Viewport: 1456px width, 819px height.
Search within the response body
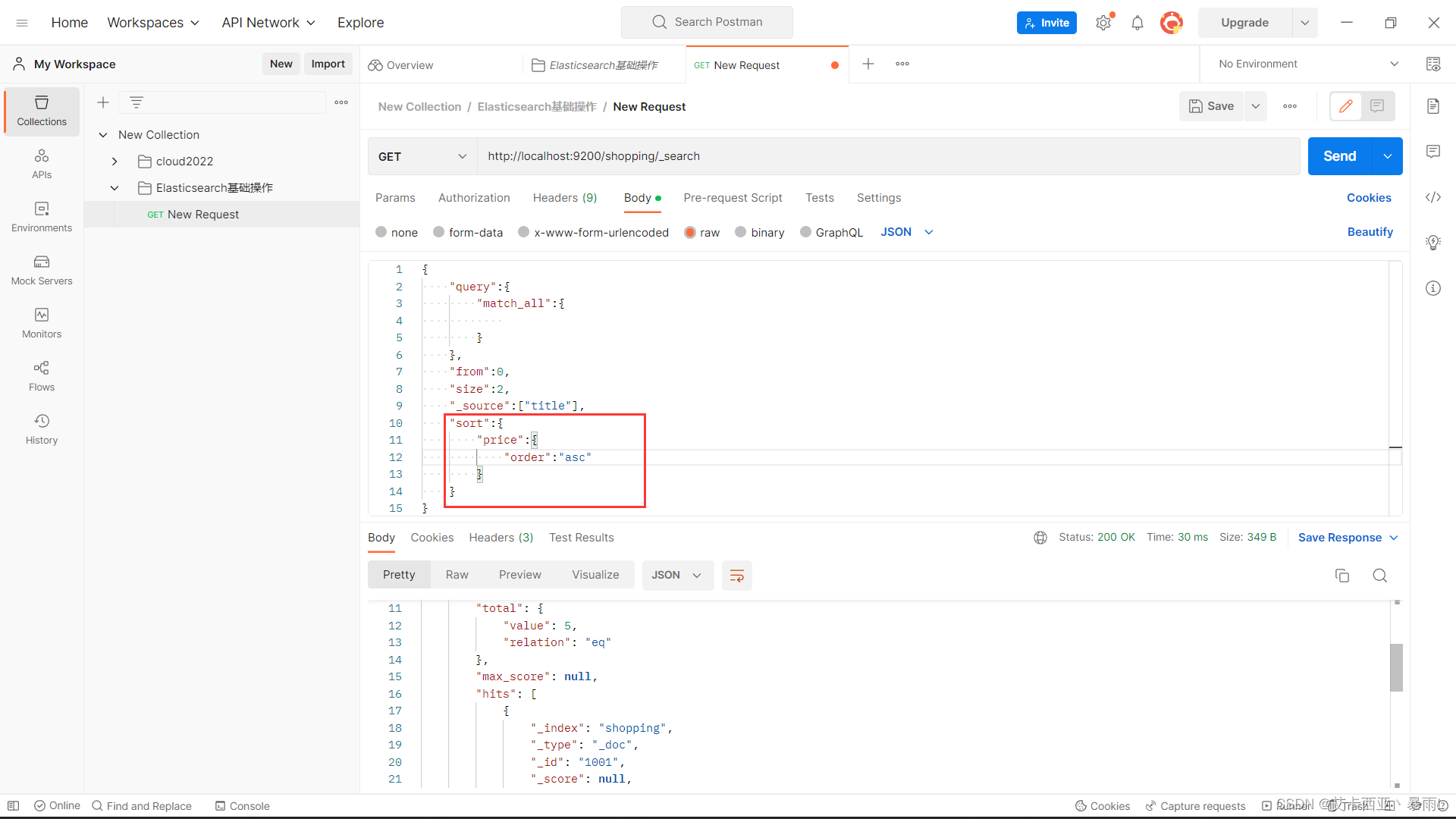(x=1380, y=576)
